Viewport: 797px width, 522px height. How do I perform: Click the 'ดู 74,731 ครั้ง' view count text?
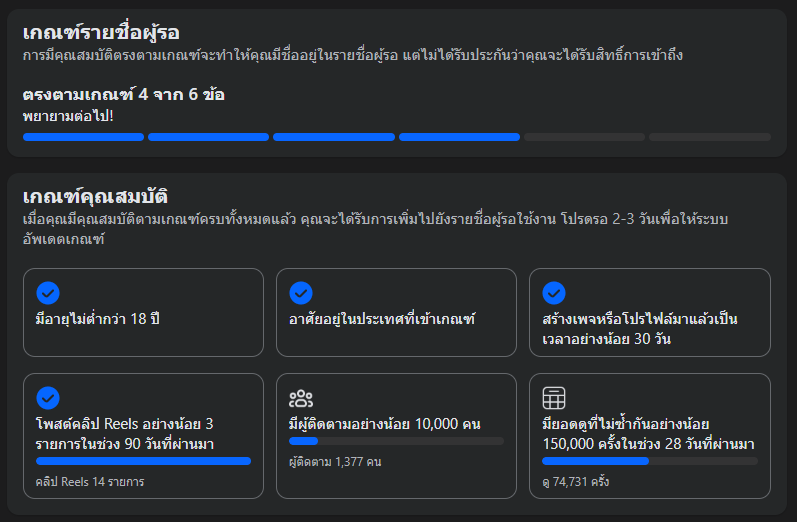tap(576, 482)
